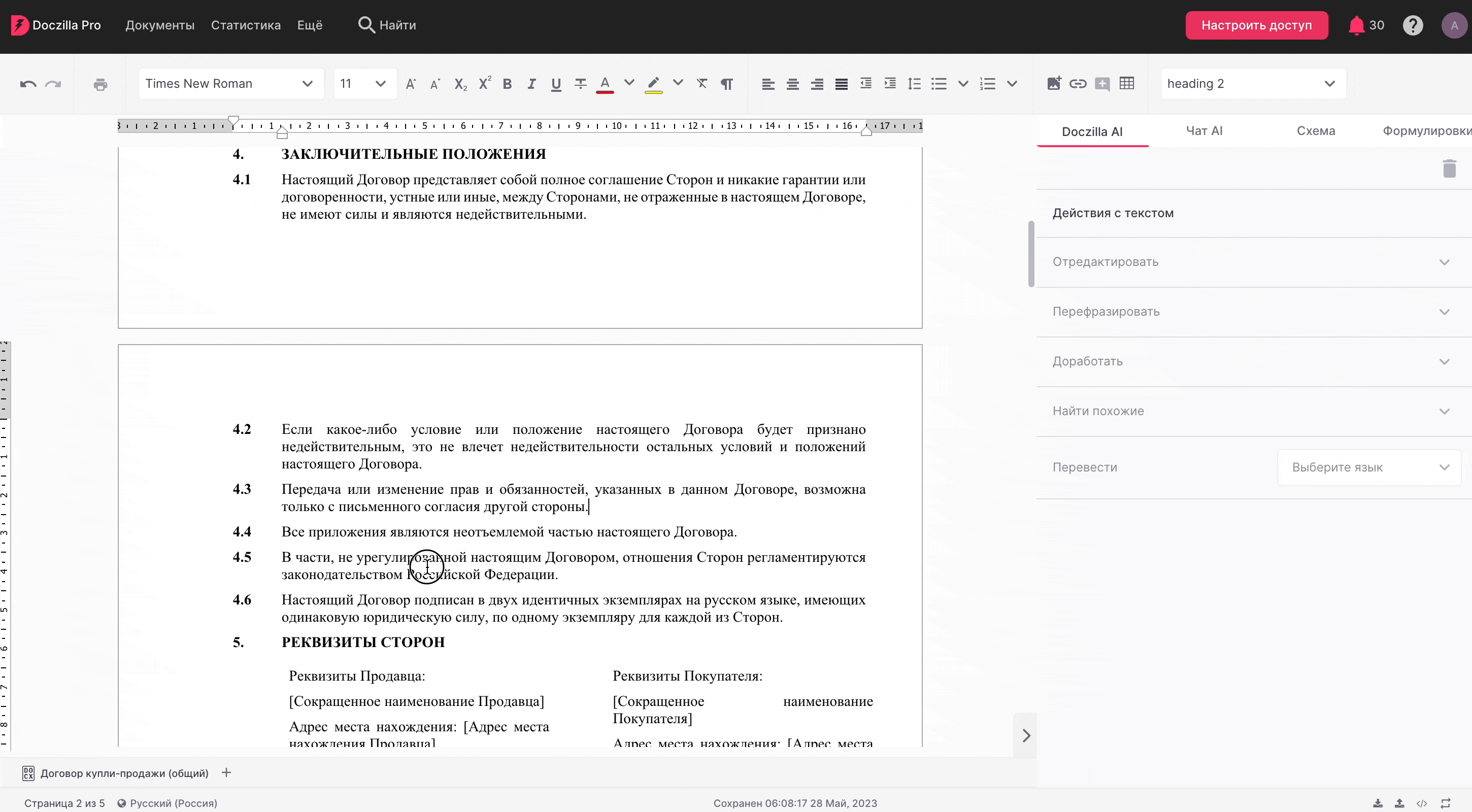
Task: Open Договор купли-продажи (общий) document tab
Action: tap(115, 773)
